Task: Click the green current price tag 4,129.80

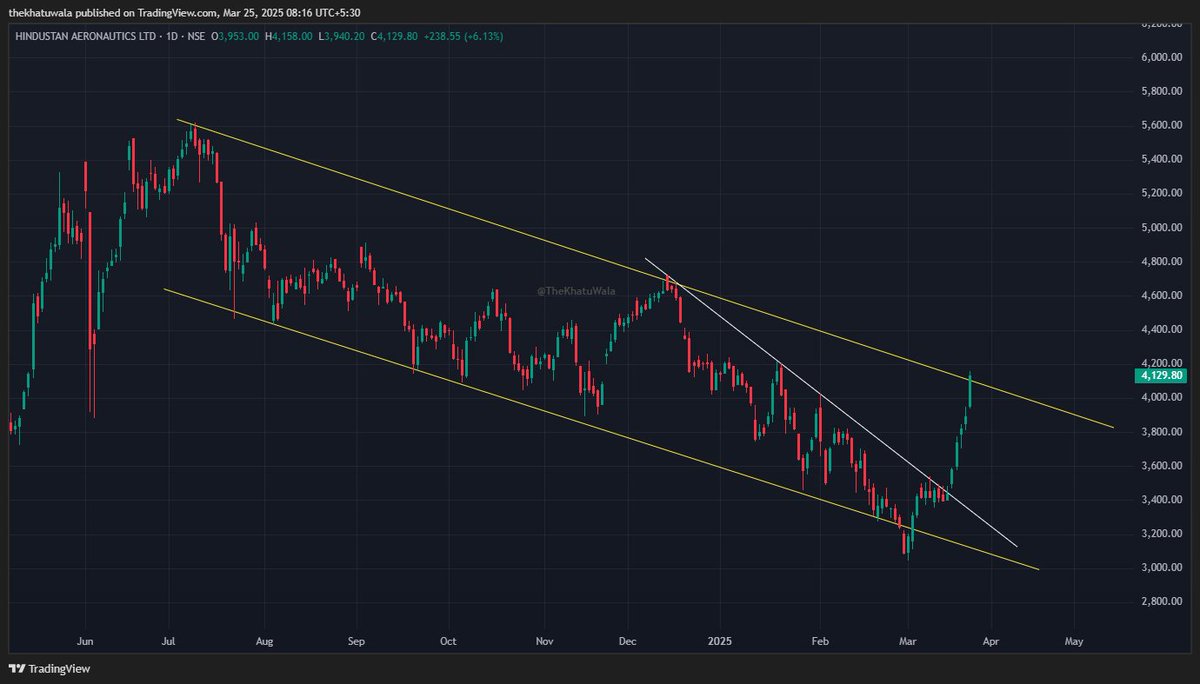Action: [1160, 375]
